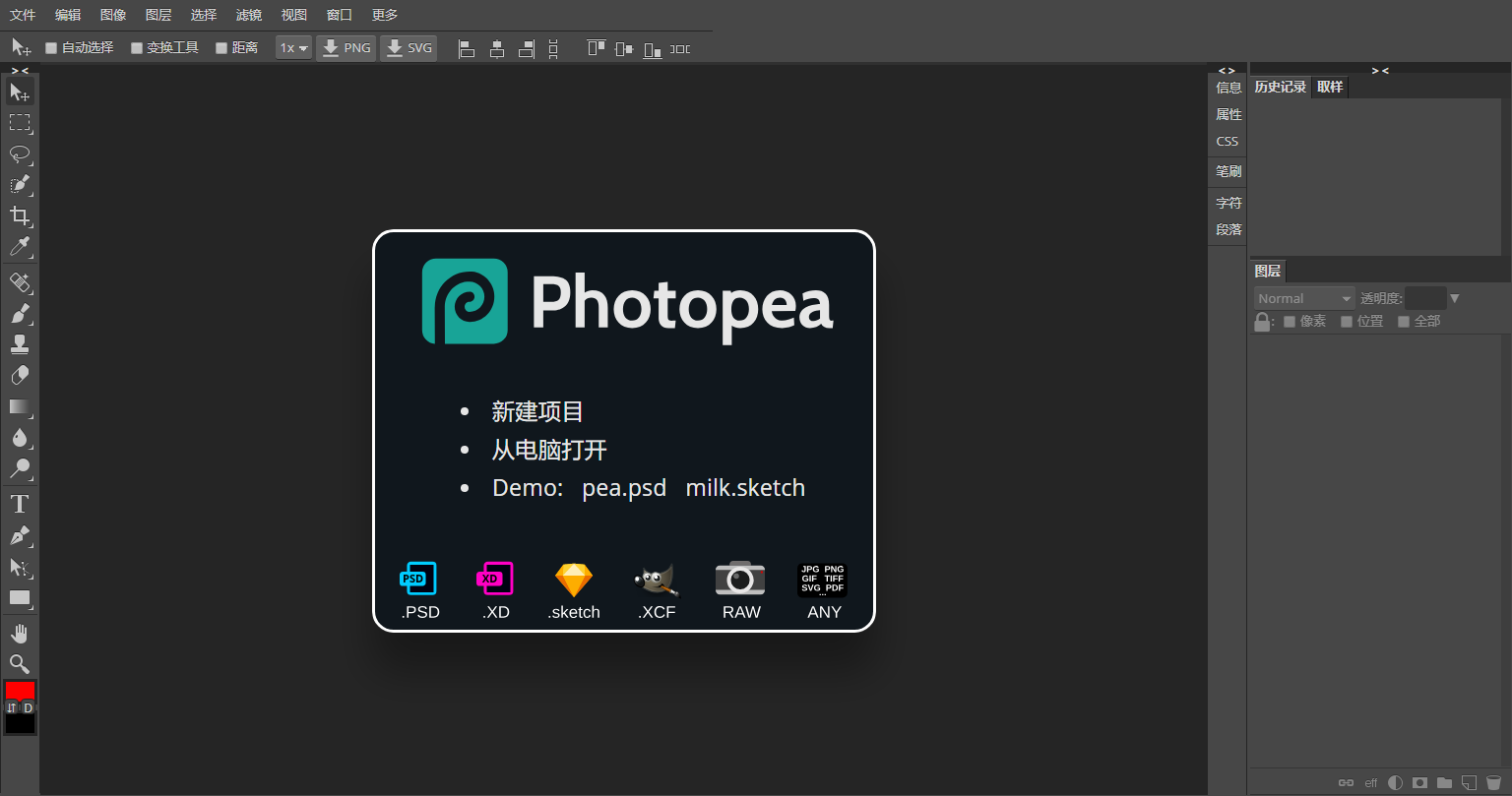
Task: Choose the Clone Stamp tool
Action: coord(20,344)
